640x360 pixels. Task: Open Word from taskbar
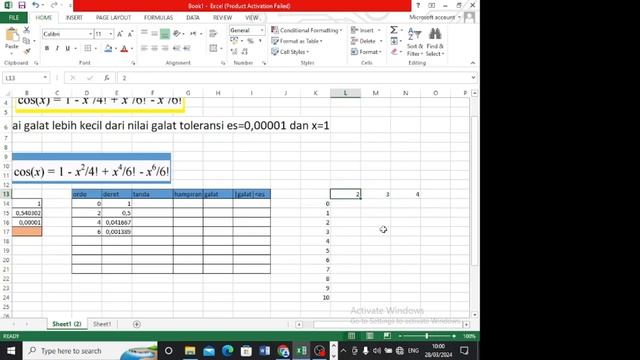coord(264,351)
